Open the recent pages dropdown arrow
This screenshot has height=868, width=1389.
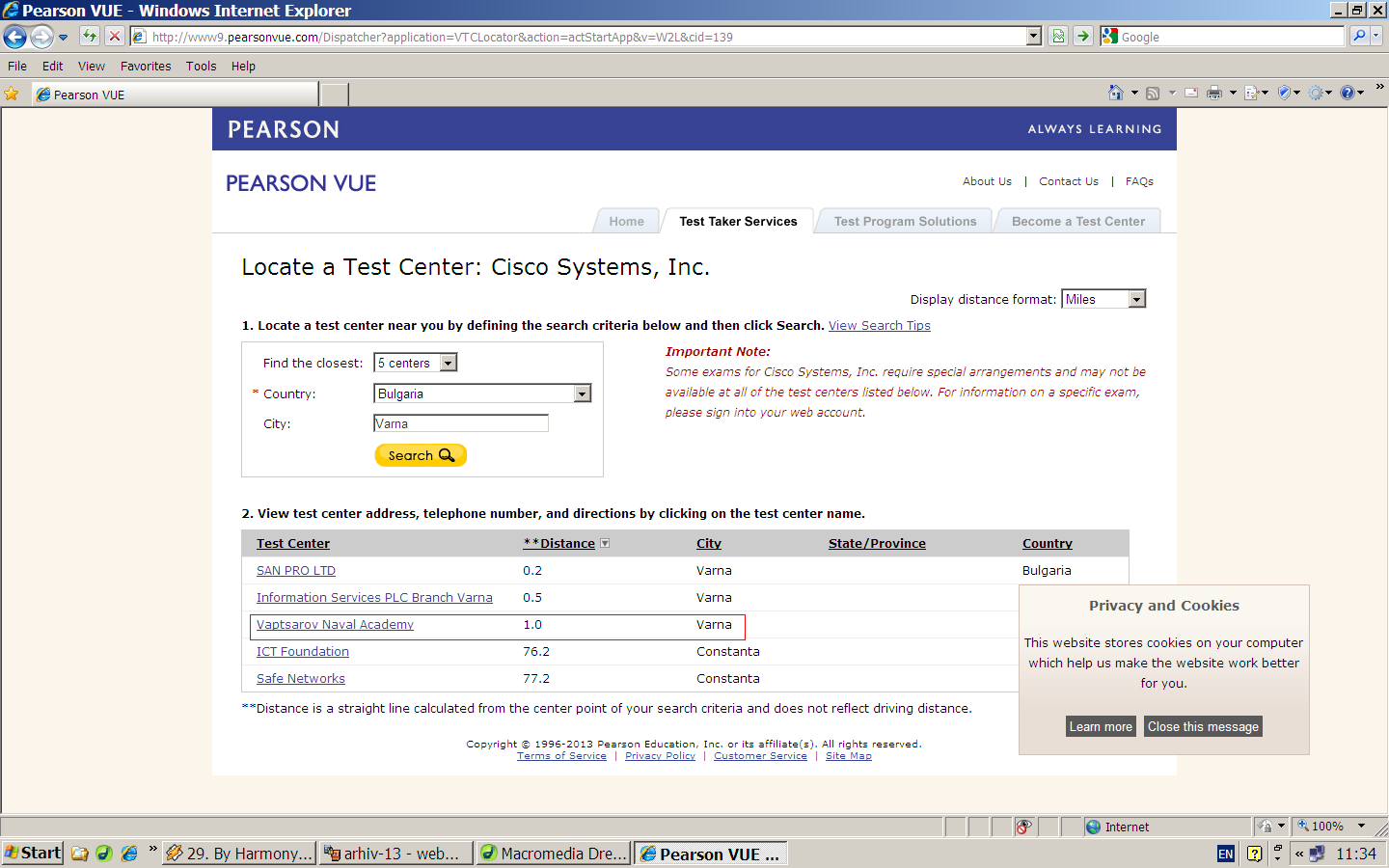tap(63, 38)
